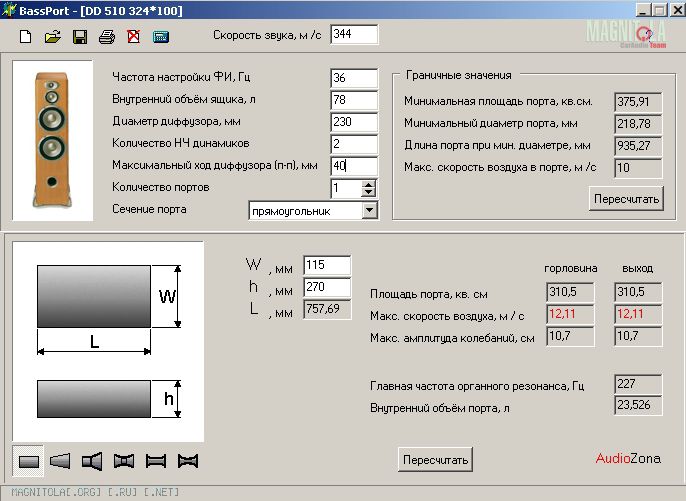Click the speed of sound field 344
Image resolution: width=686 pixels, height=501 pixels.
(354, 34)
